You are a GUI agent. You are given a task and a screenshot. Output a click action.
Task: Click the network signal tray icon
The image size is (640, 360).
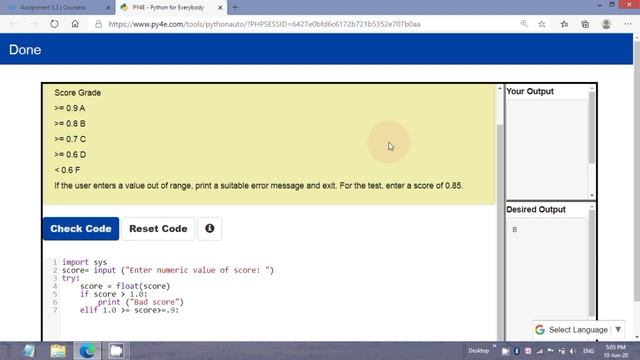coord(539,351)
